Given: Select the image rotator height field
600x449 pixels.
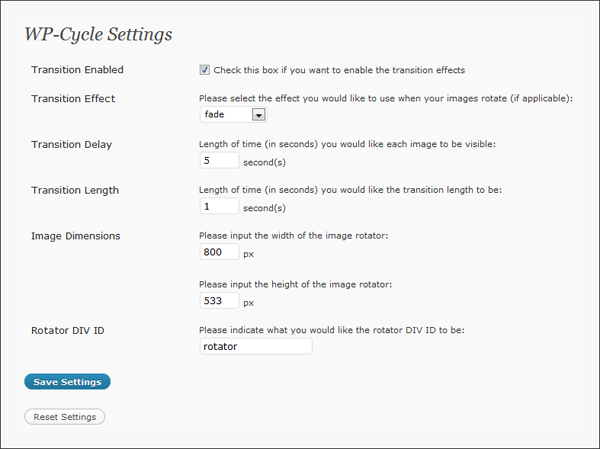Looking at the screenshot, I should 219,301.
